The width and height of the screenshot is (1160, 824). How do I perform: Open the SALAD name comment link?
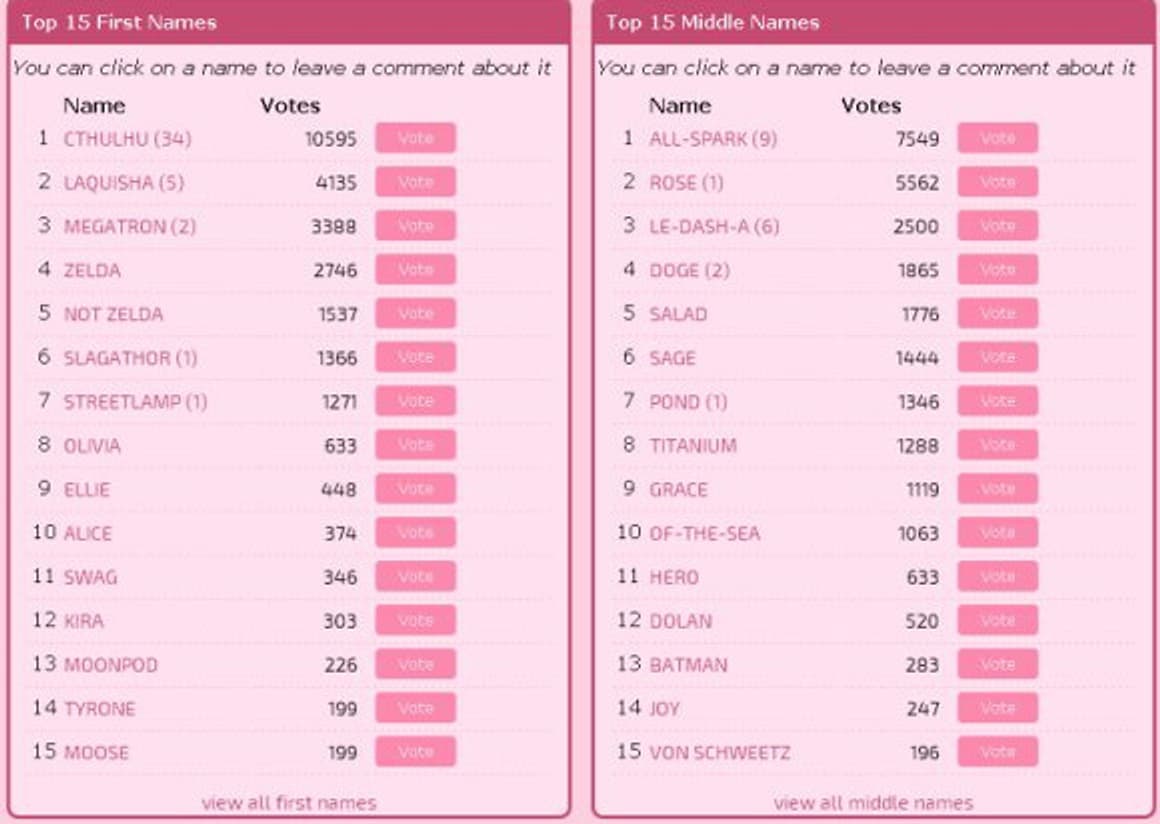tap(678, 314)
